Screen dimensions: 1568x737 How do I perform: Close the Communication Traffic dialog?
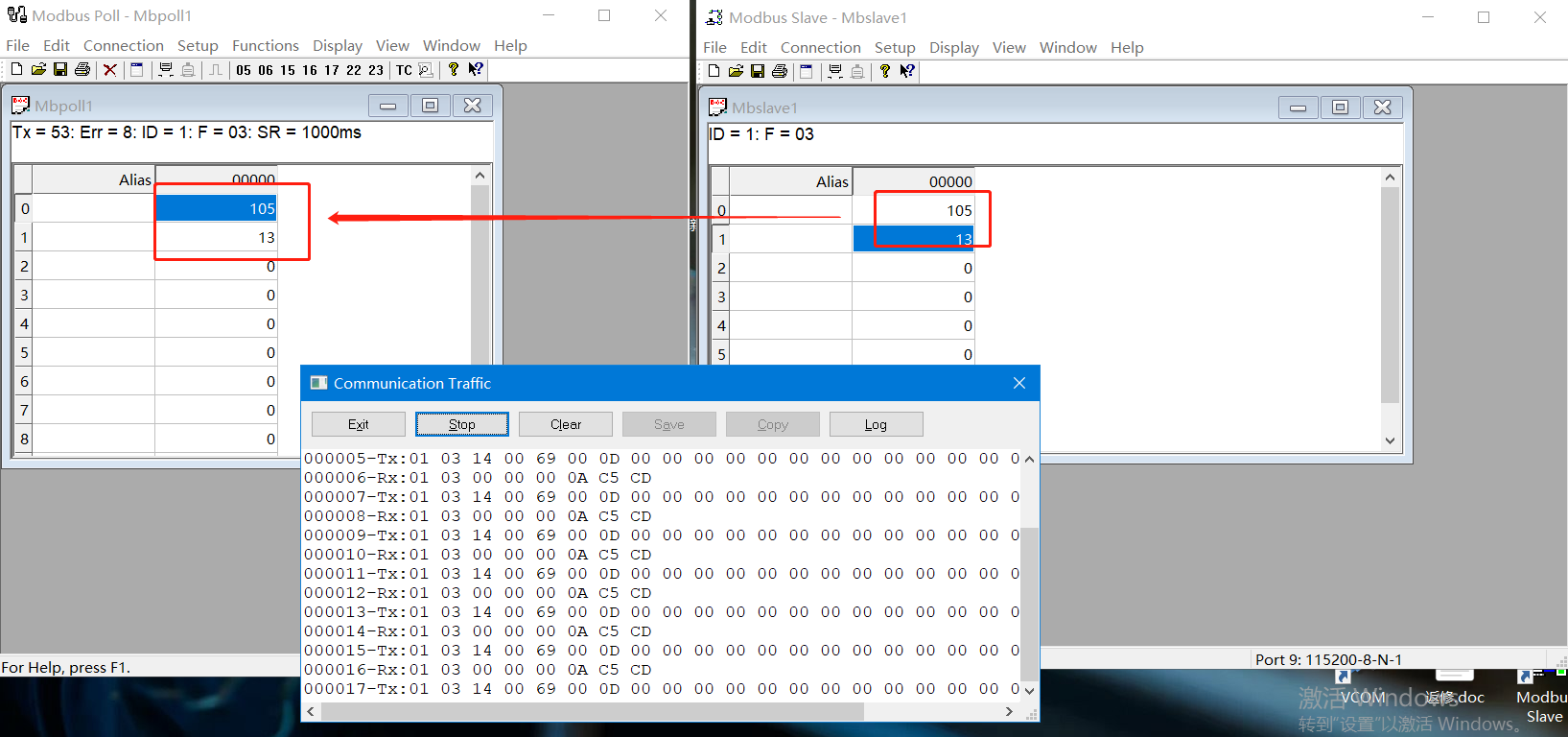point(1018,383)
